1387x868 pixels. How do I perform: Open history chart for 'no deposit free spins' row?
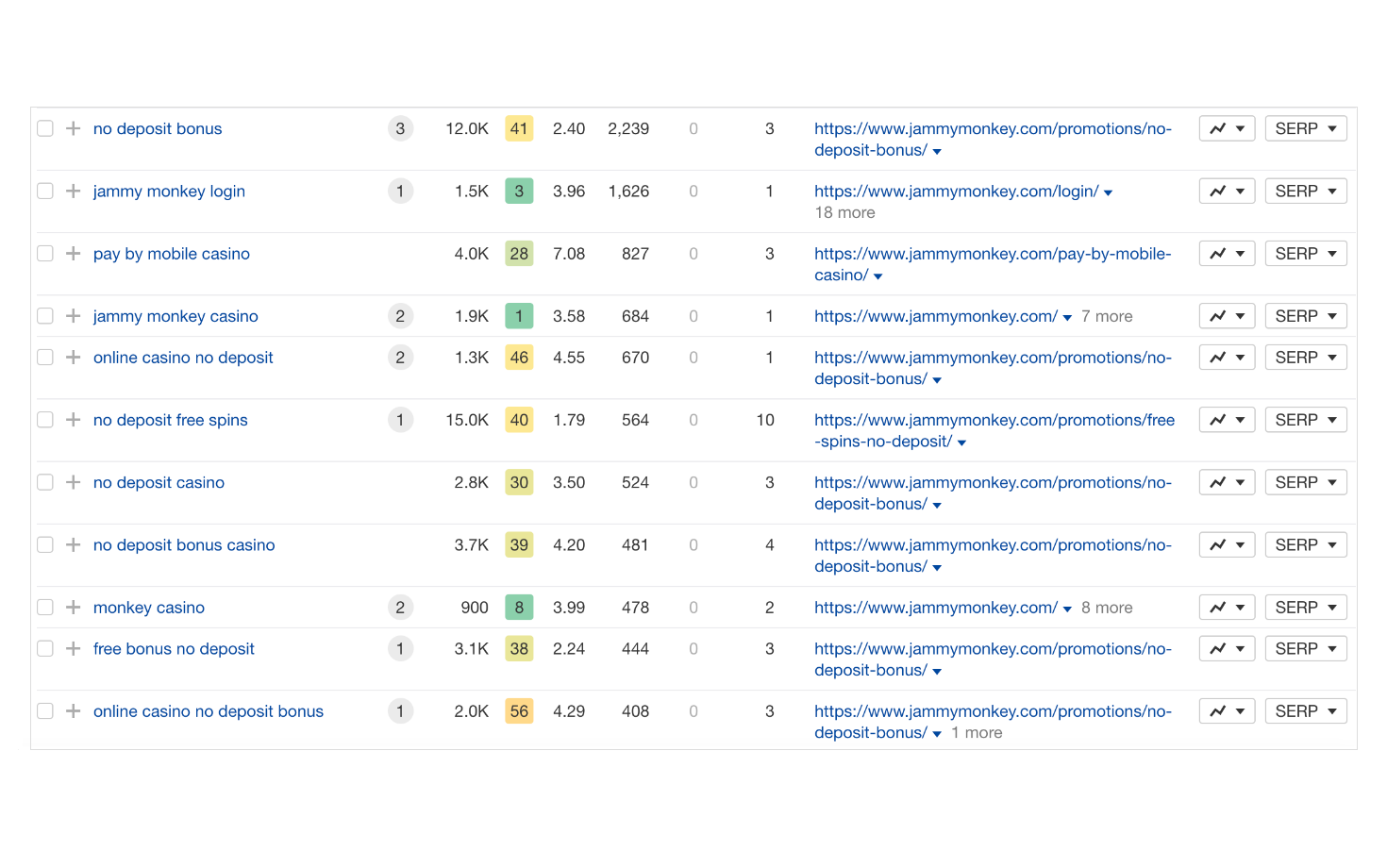pos(1227,420)
